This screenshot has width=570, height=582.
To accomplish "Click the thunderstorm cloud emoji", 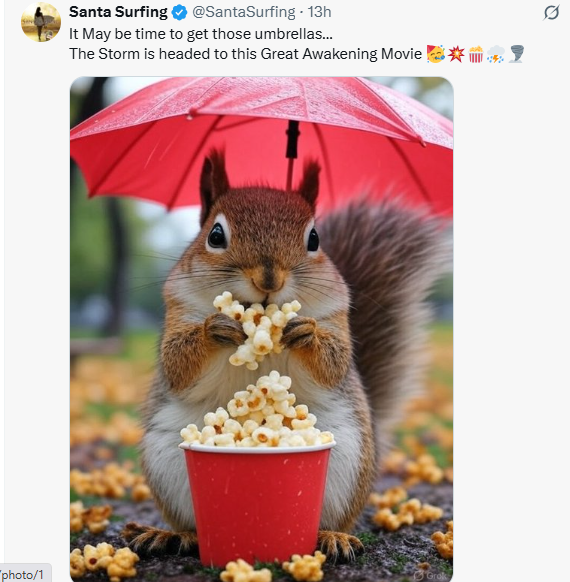I will (x=496, y=54).
